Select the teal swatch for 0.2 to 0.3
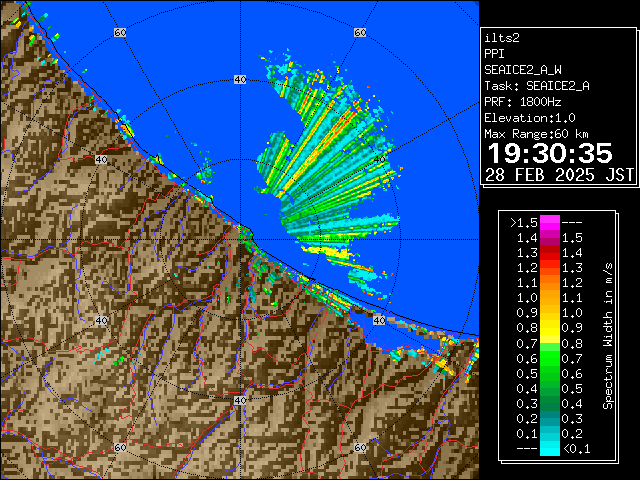This screenshot has height=480, width=640. point(550,418)
